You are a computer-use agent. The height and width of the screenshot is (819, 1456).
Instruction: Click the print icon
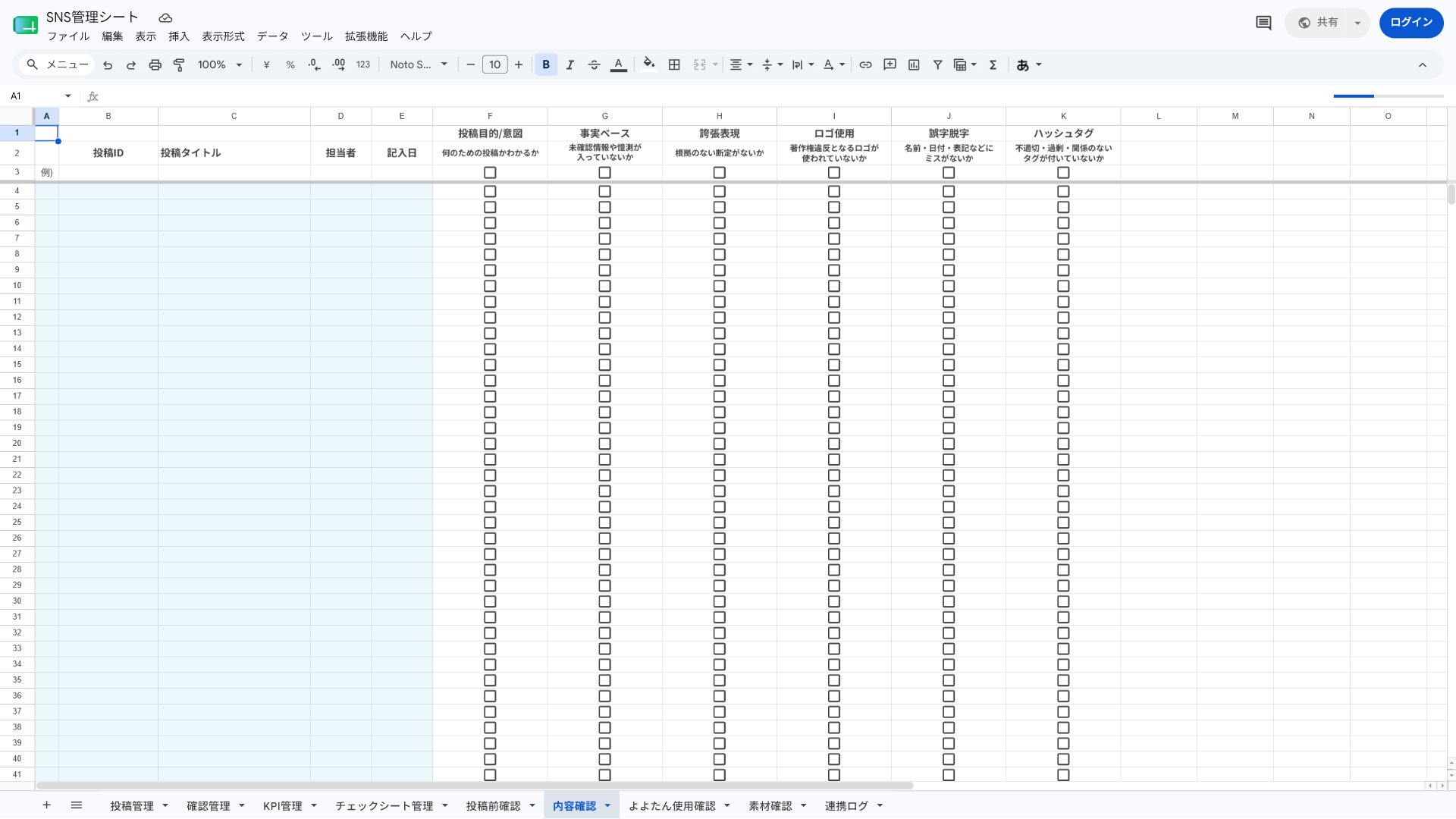click(x=155, y=65)
